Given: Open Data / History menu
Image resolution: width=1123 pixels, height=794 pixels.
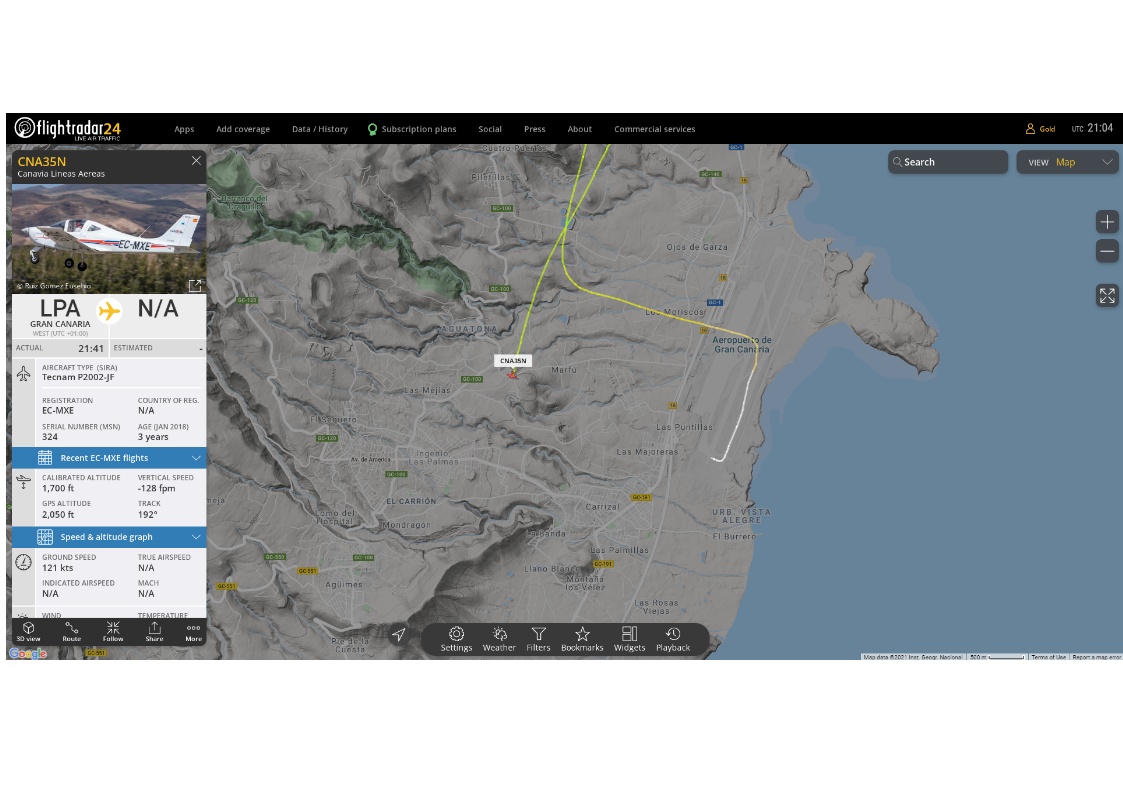Looking at the screenshot, I should tap(319, 129).
